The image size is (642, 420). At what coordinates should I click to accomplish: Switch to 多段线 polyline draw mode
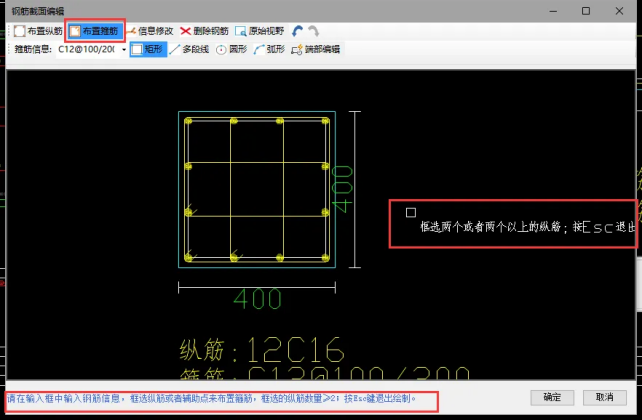pos(190,49)
